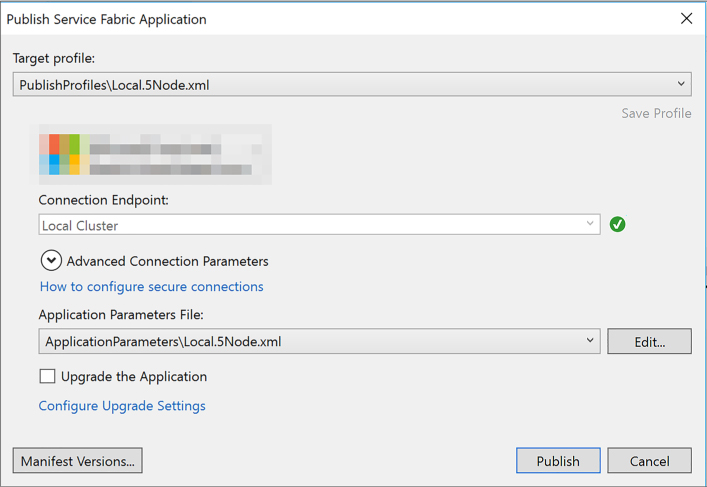Open the Target profile dropdown

pyautogui.click(x=352, y=84)
